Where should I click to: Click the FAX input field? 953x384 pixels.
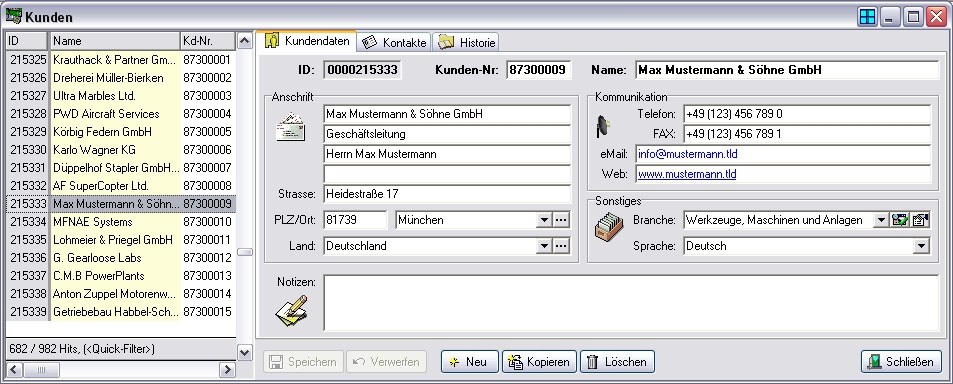tap(807, 134)
